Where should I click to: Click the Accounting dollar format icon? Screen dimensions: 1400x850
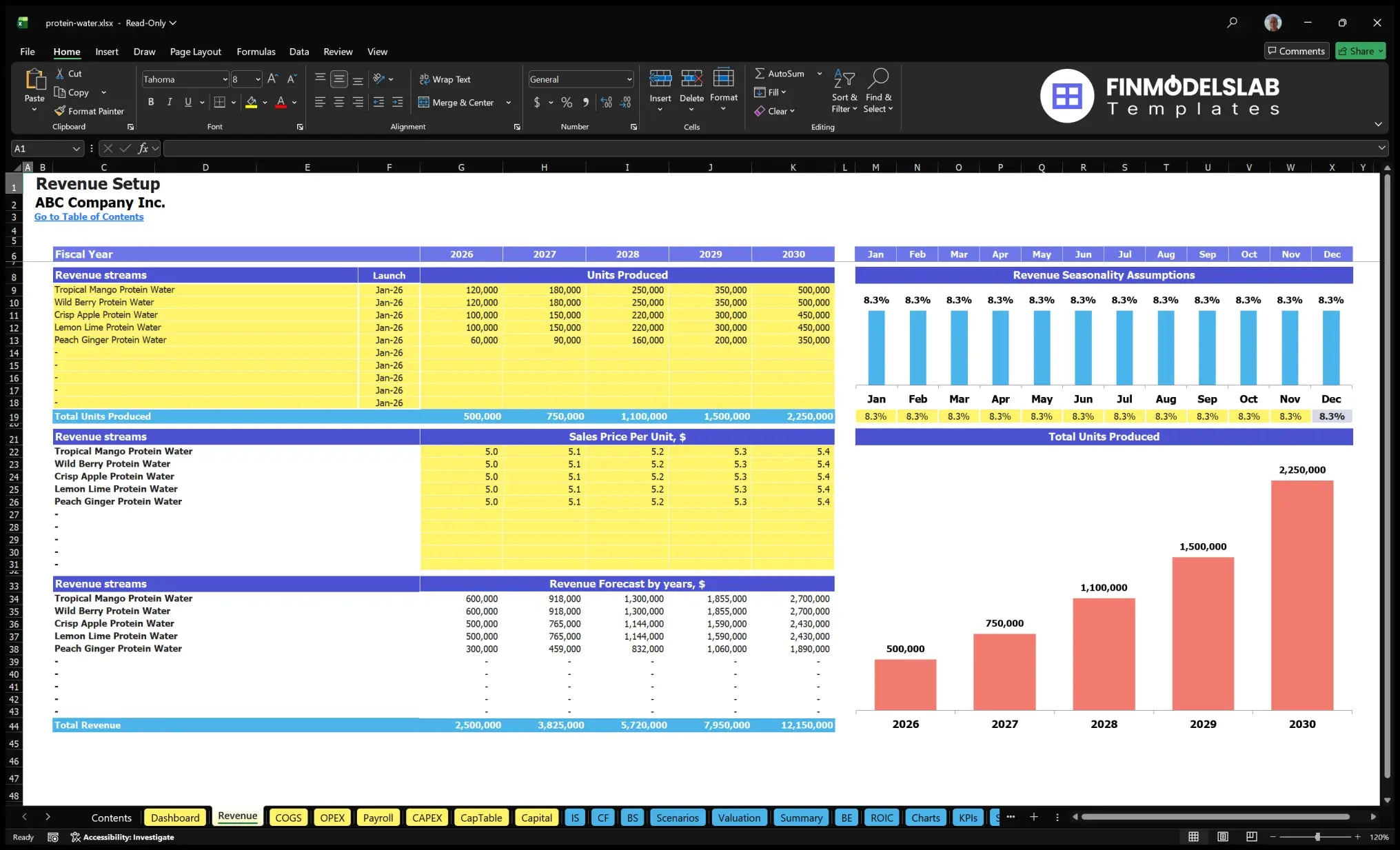coord(537,102)
